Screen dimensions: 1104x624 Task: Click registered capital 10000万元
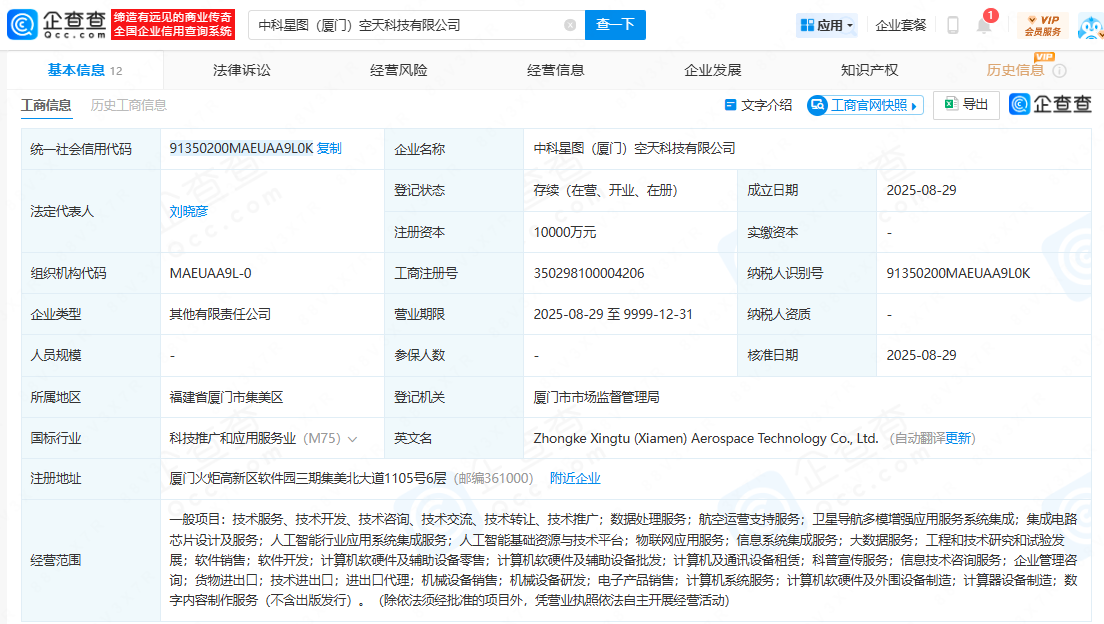[565, 232]
